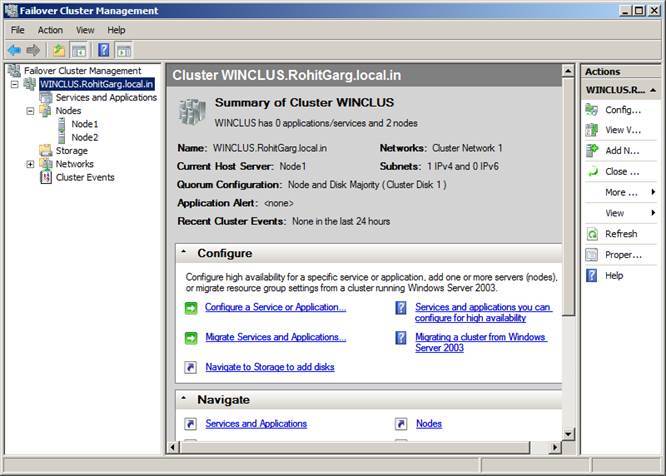
Task: Click the green arrow icon beside Migrate Services
Action: (x=191, y=338)
